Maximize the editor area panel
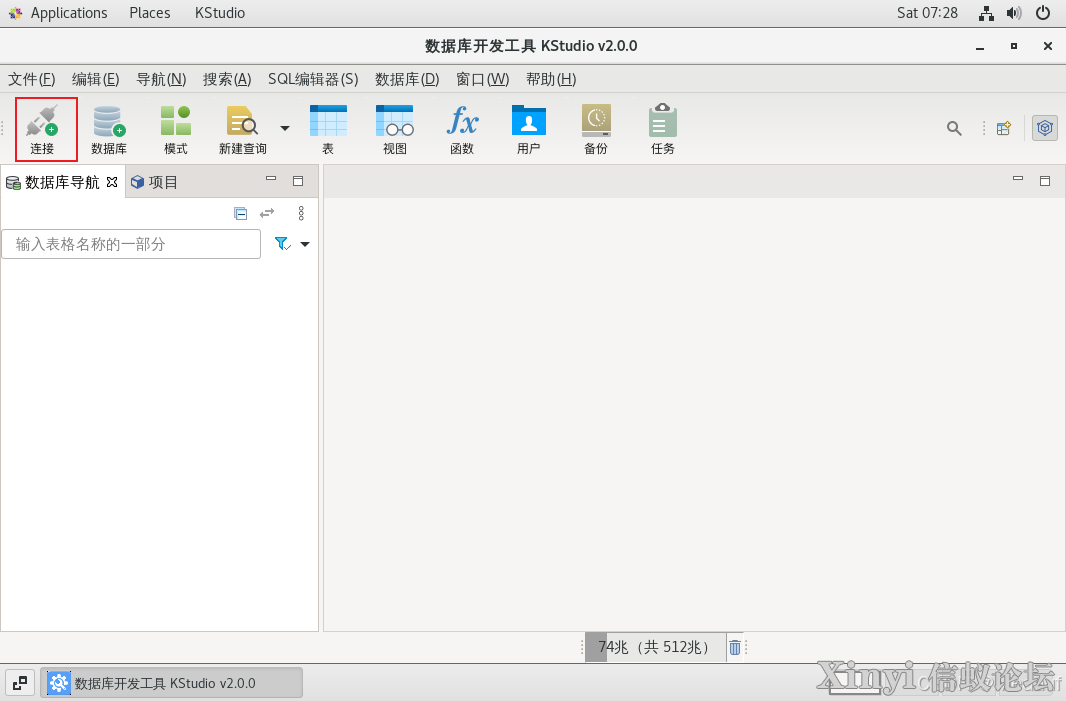 tap(1045, 181)
